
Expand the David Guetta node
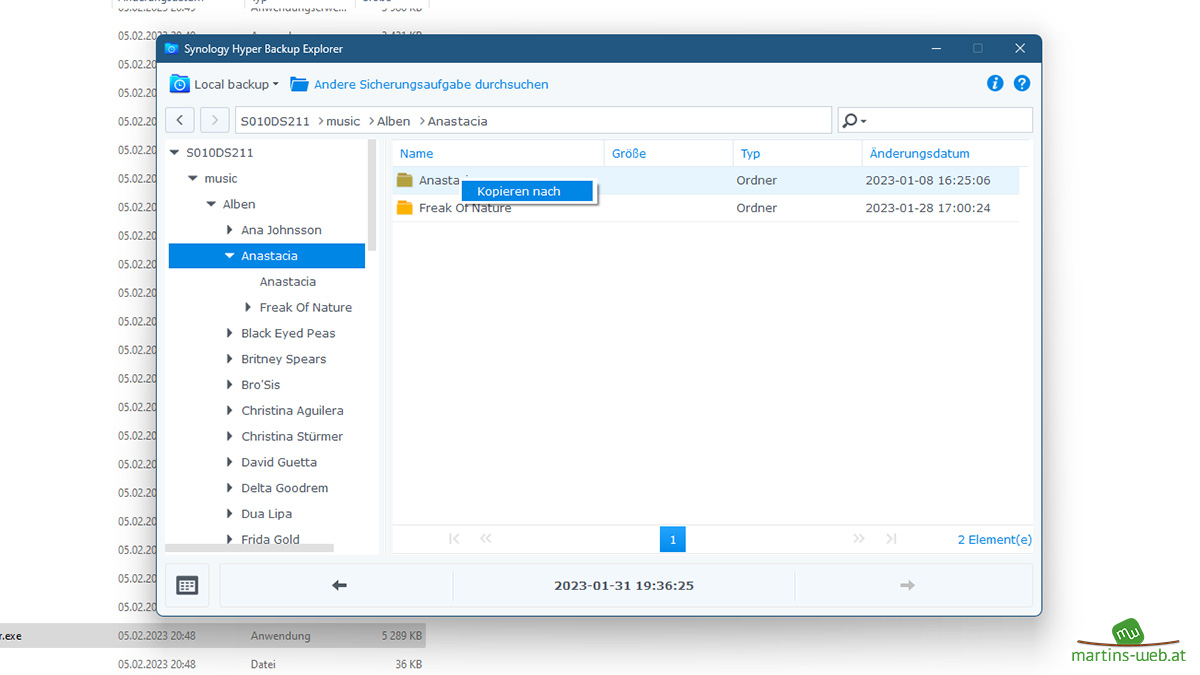coord(230,462)
